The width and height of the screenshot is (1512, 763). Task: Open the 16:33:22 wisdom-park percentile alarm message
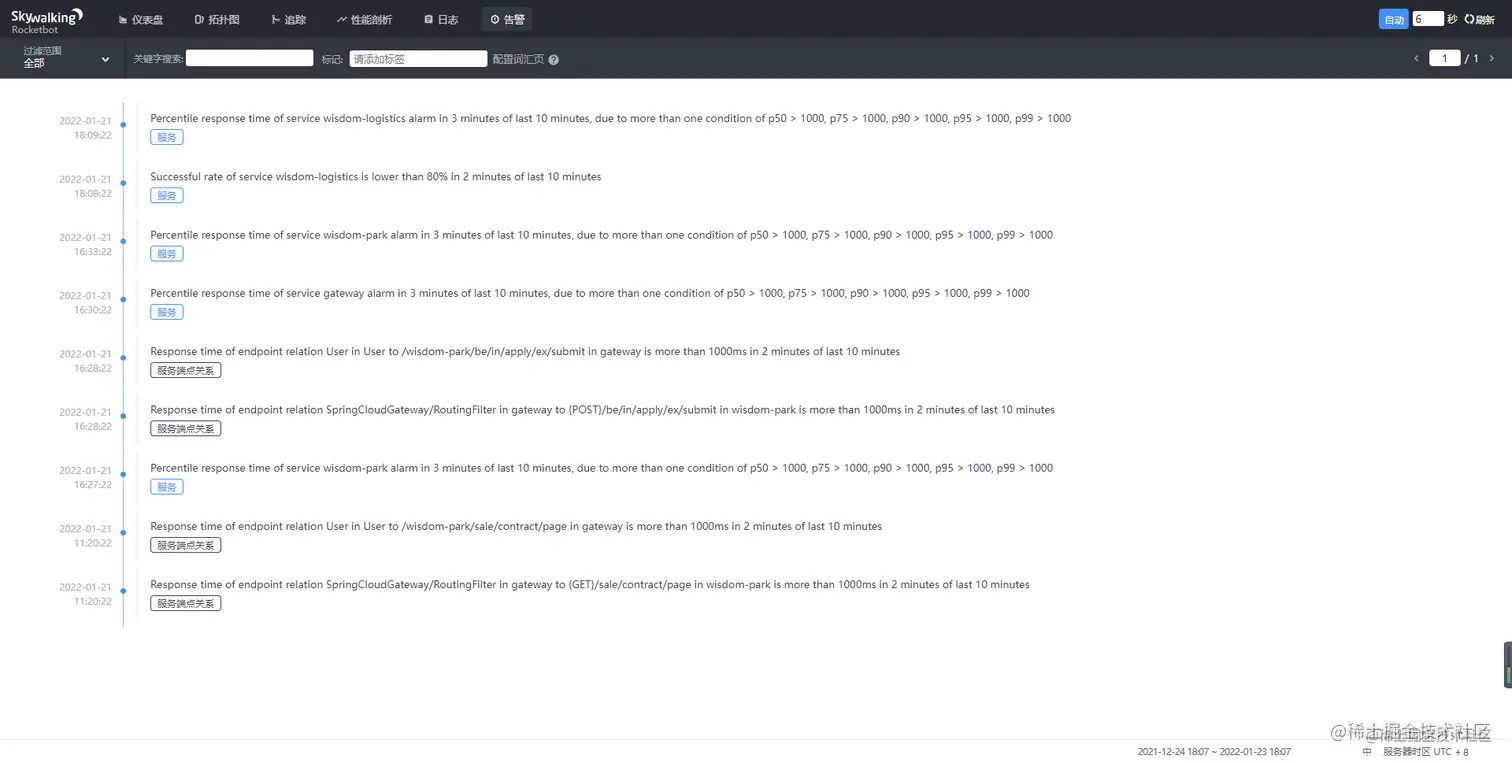coord(601,235)
